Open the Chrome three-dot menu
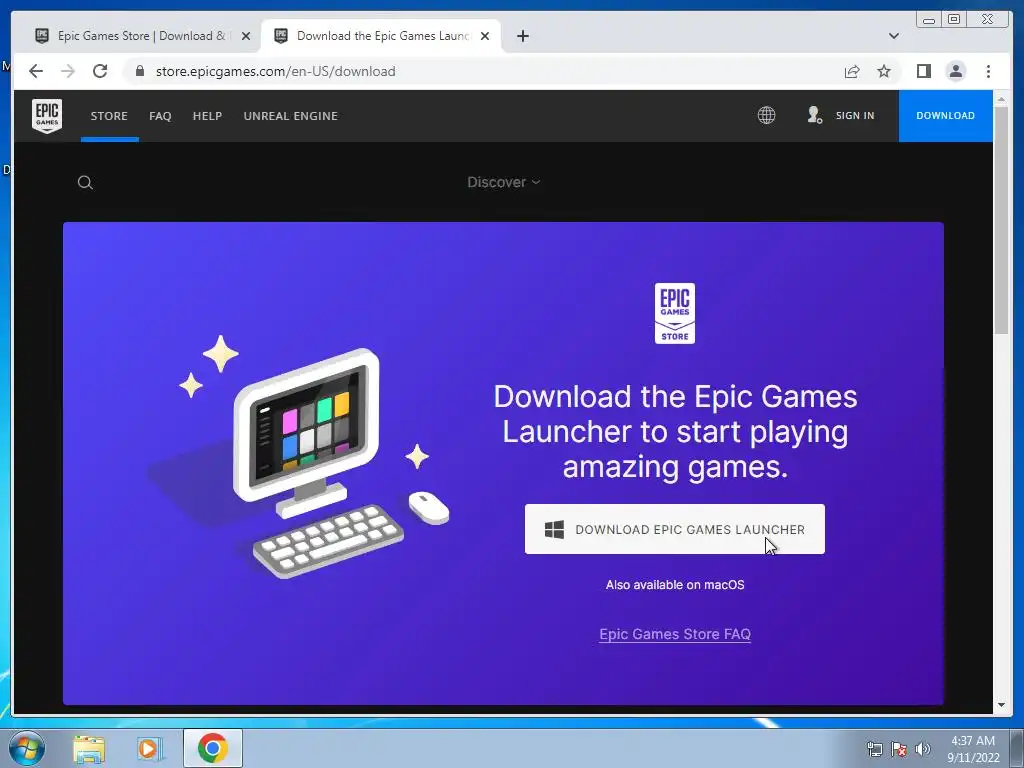This screenshot has height=768, width=1024. pyautogui.click(x=988, y=71)
